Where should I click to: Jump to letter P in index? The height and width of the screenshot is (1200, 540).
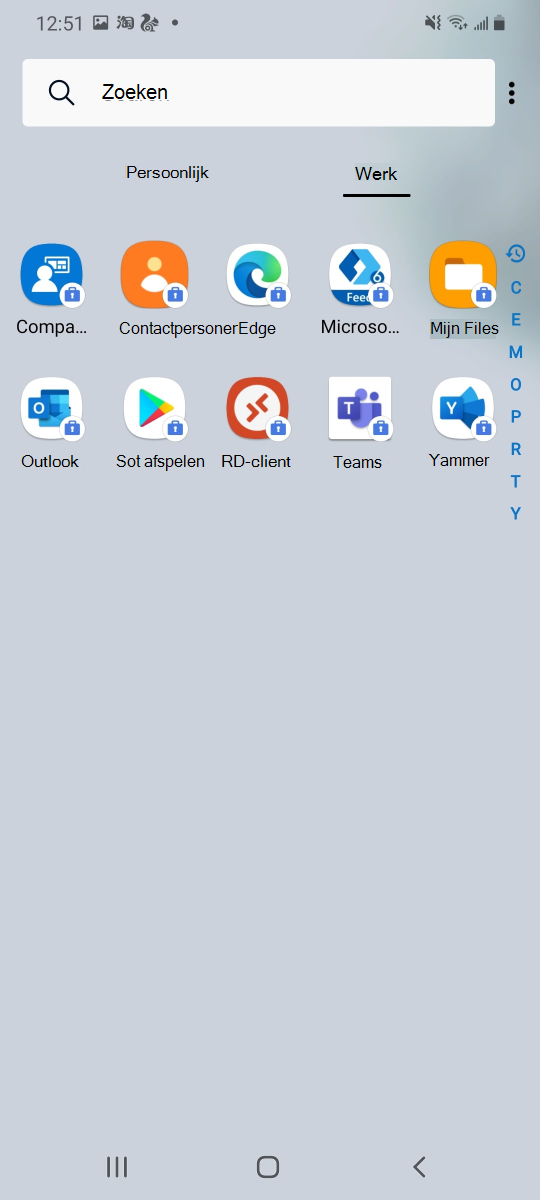click(x=516, y=417)
